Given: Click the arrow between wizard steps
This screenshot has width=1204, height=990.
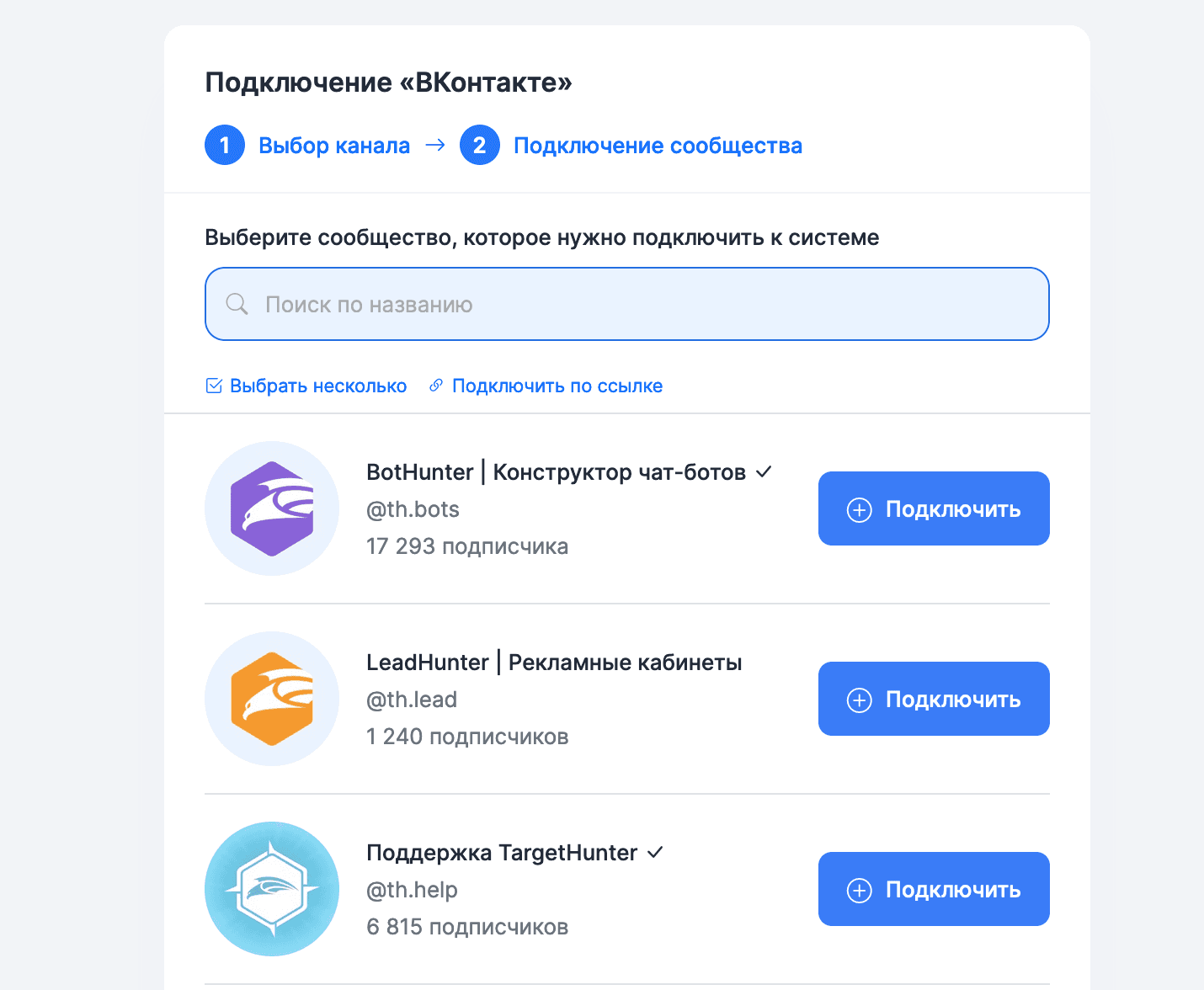Looking at the screenshot, I should pos(435,146).
